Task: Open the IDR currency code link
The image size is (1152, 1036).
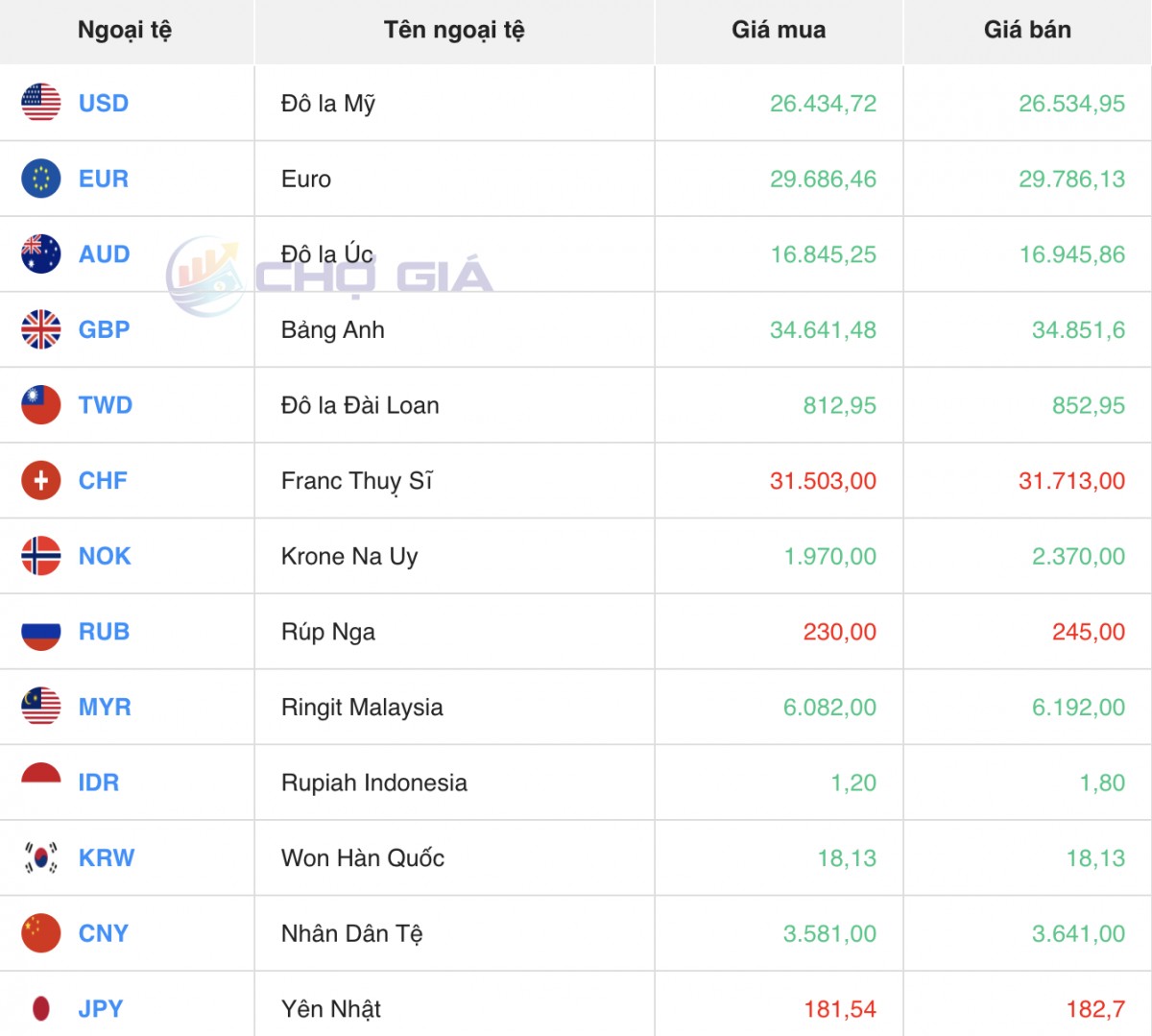Action: click(x=98, y=783)
